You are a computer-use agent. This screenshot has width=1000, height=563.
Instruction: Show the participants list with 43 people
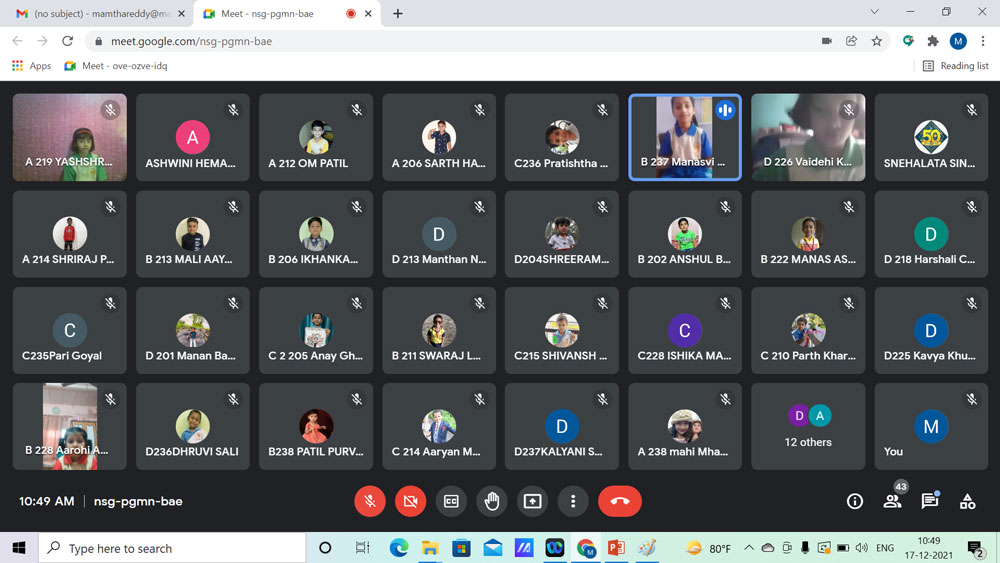(x=892, y=501)
